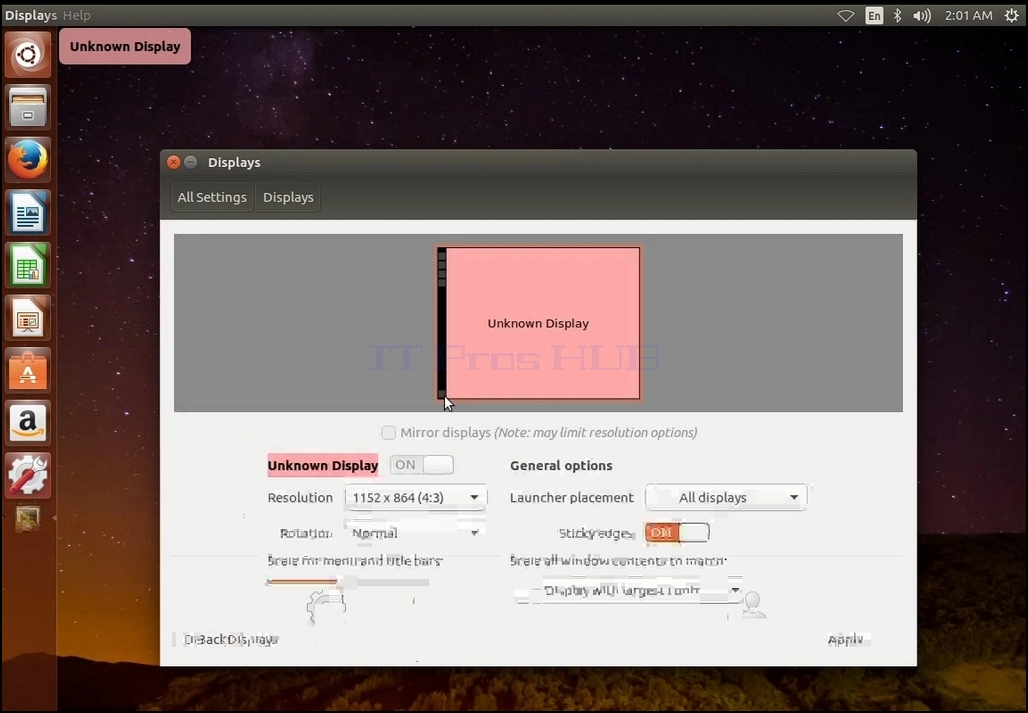Open the Amazon launcher icon
The height and width of the screenshot is (713, 1028).
click(x=28, y=424)
